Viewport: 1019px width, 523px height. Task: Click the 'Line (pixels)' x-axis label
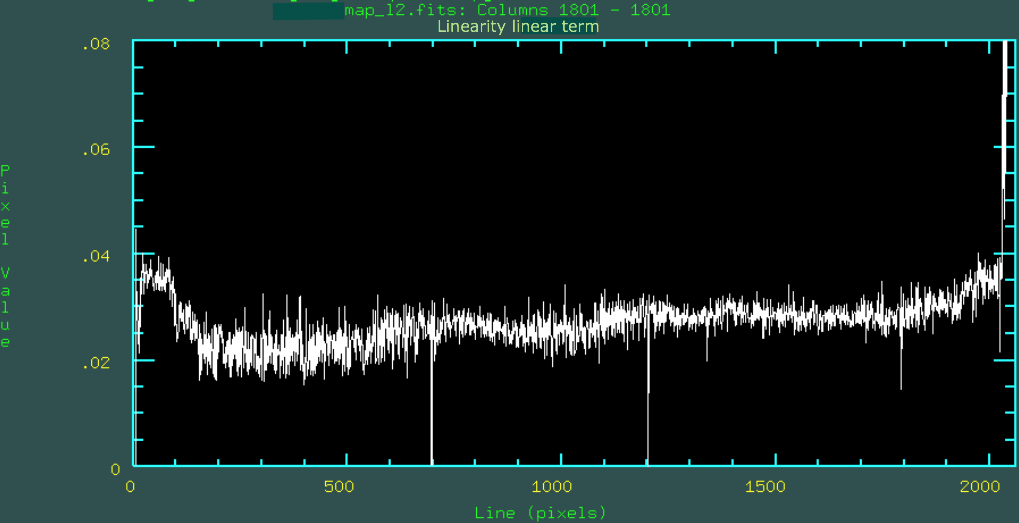click(541, 513)
